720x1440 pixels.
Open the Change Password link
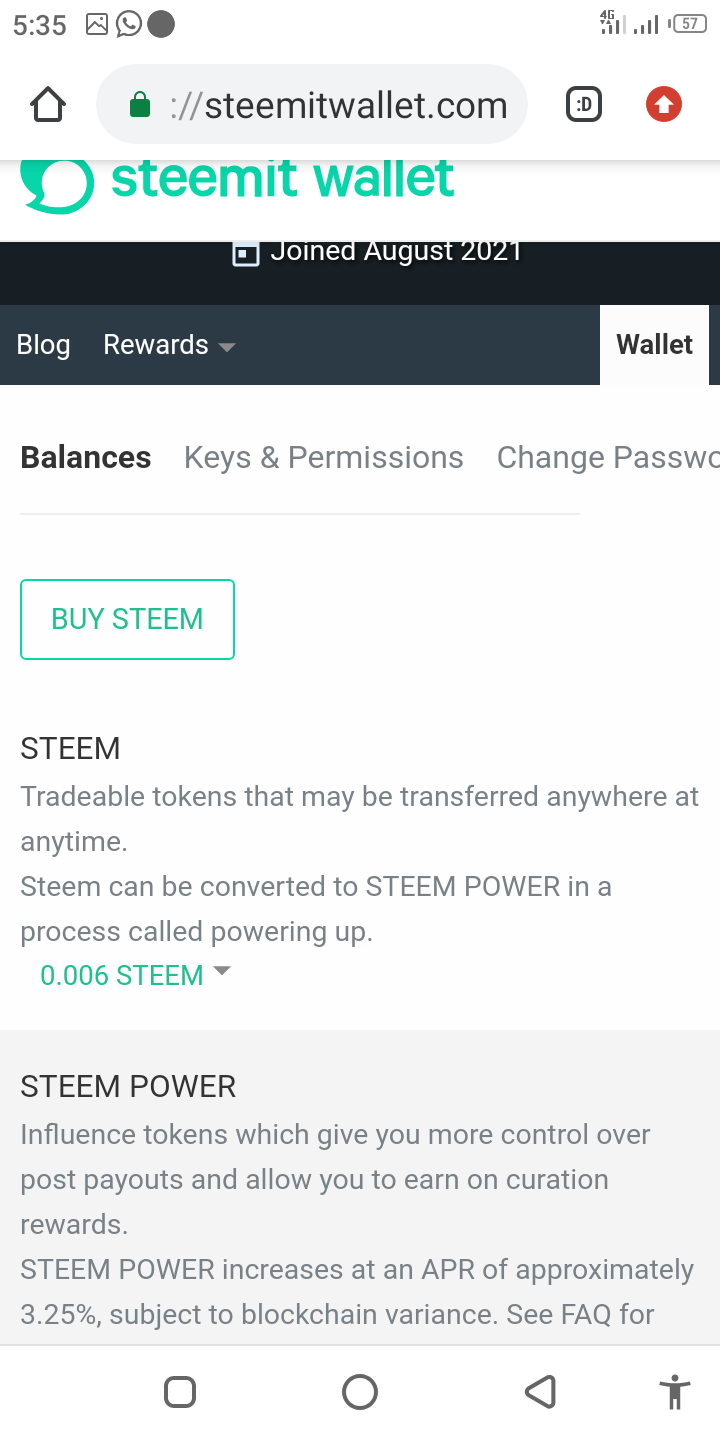coord(608,457)
